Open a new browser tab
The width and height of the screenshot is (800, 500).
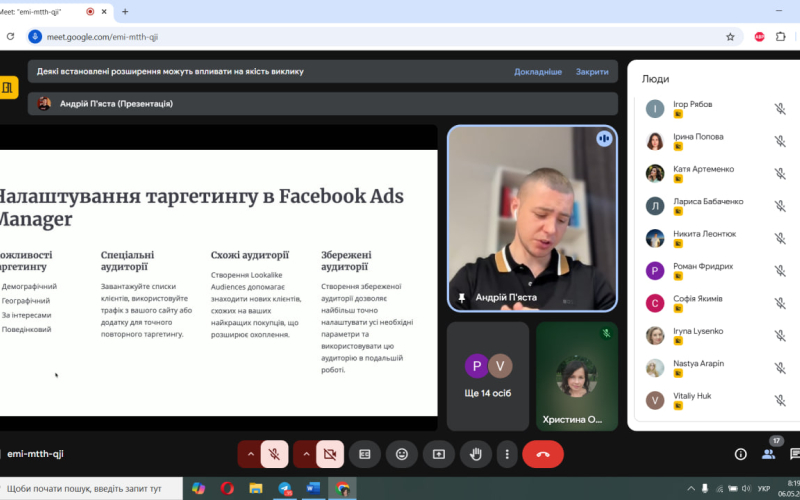point(125,11)
